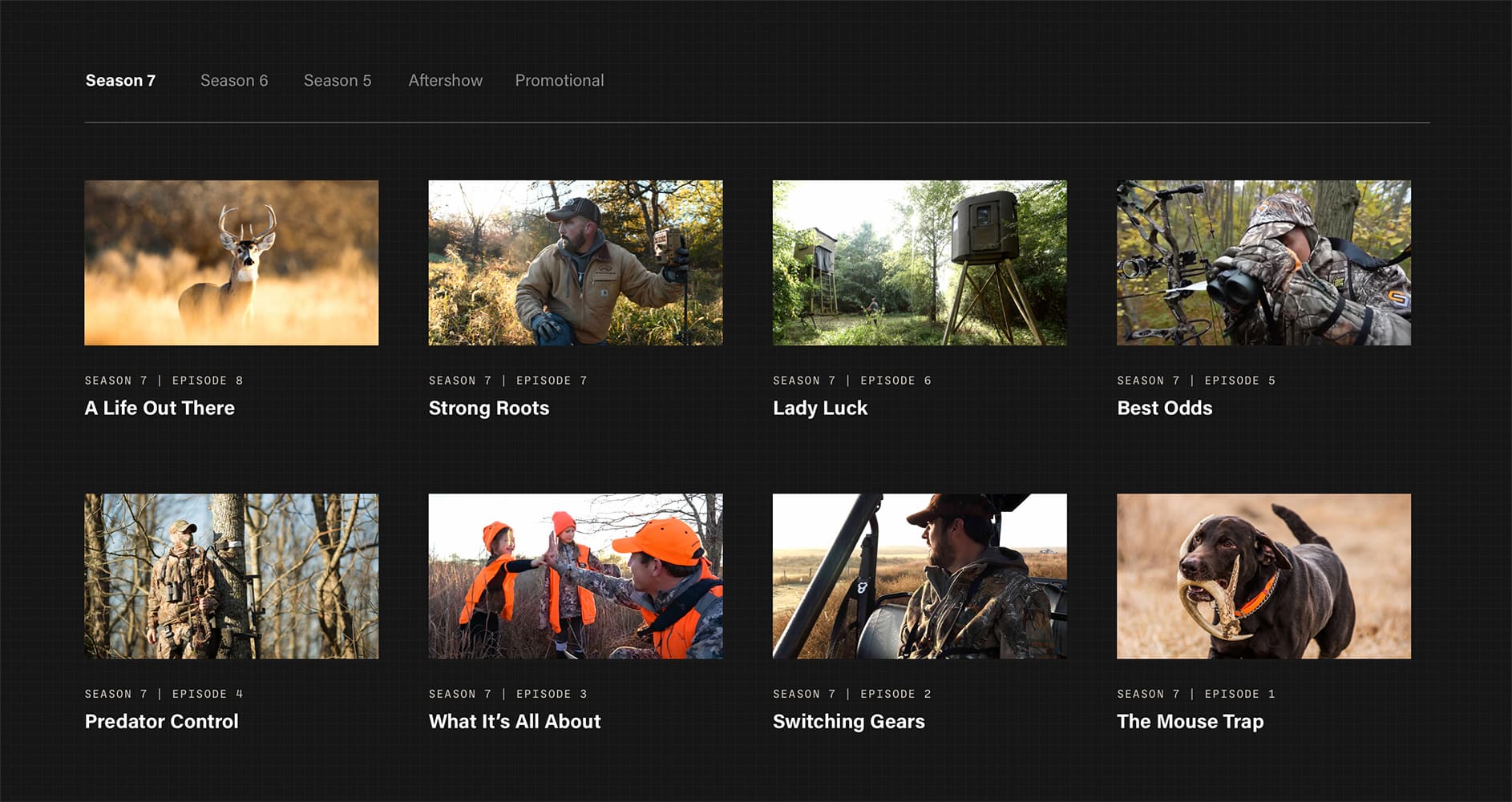Screen dimensions: 1512x802
Task: Go to the Aftershow tab
Action: pyautogui.click(x=446, y=80)
